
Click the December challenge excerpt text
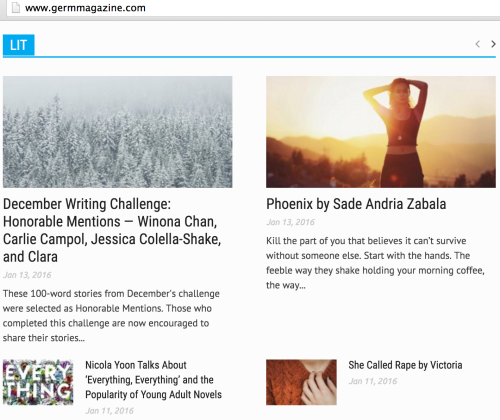(111, 316)
